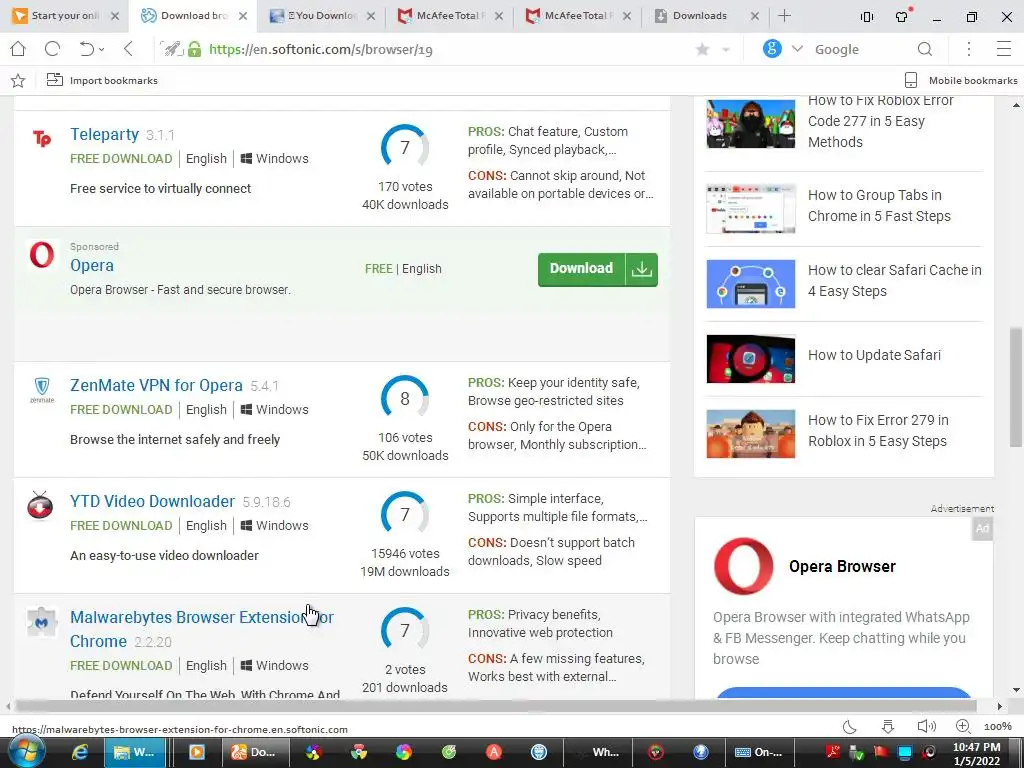
Task: Open Internet Explorer from the taskbar
Action: (x=80, y=752)
